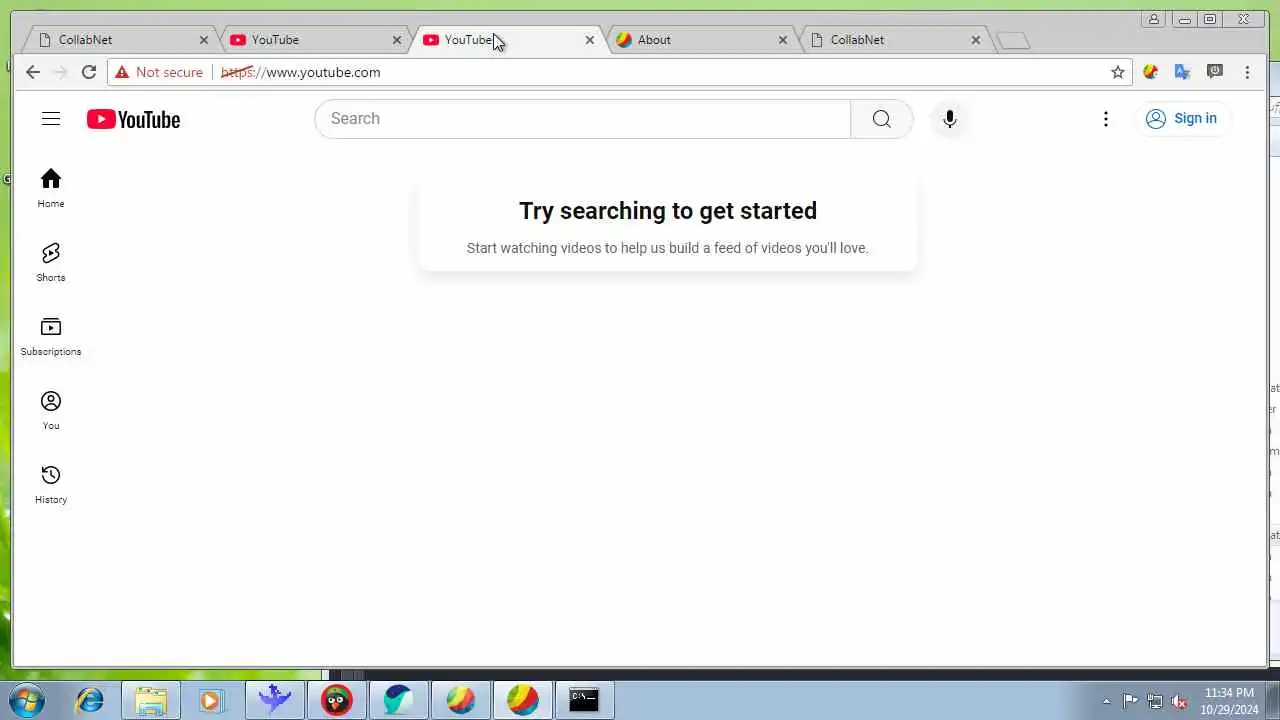Click the colorful extension icon in toolbar

[1150, 72]
